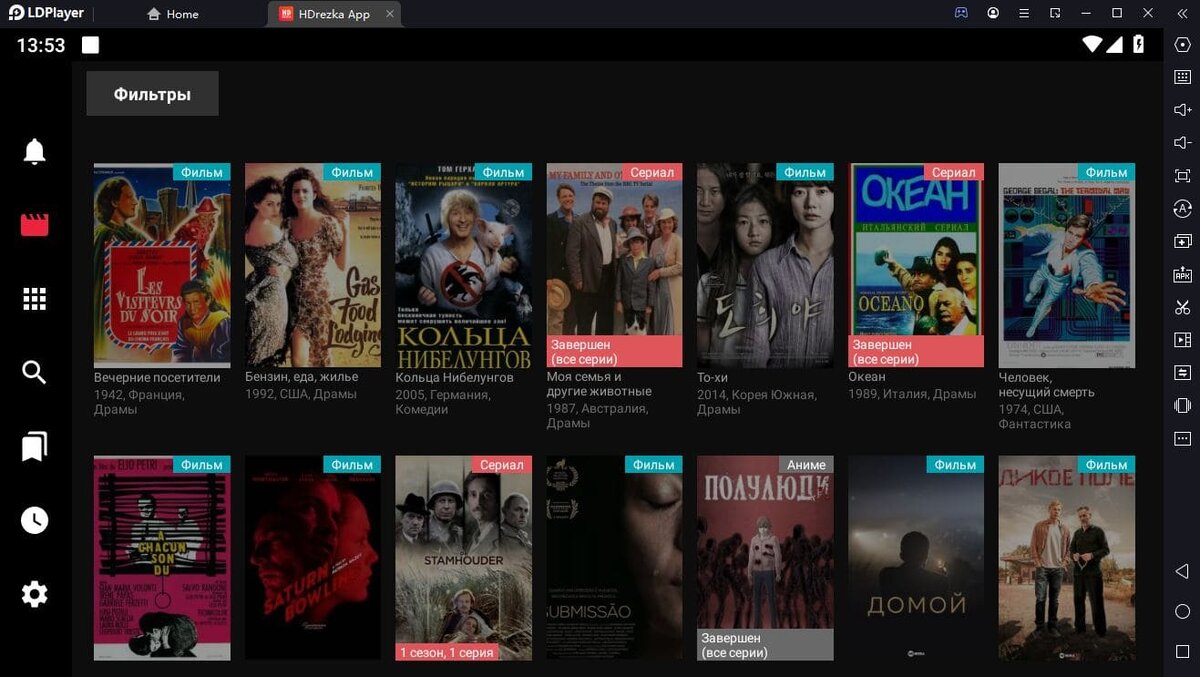
Task: Open operation recorder icon
Action: tap(1182, 209)
